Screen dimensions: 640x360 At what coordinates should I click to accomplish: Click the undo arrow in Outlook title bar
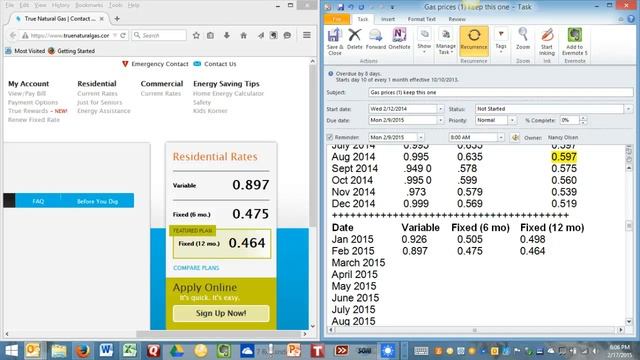coord(351,7)
